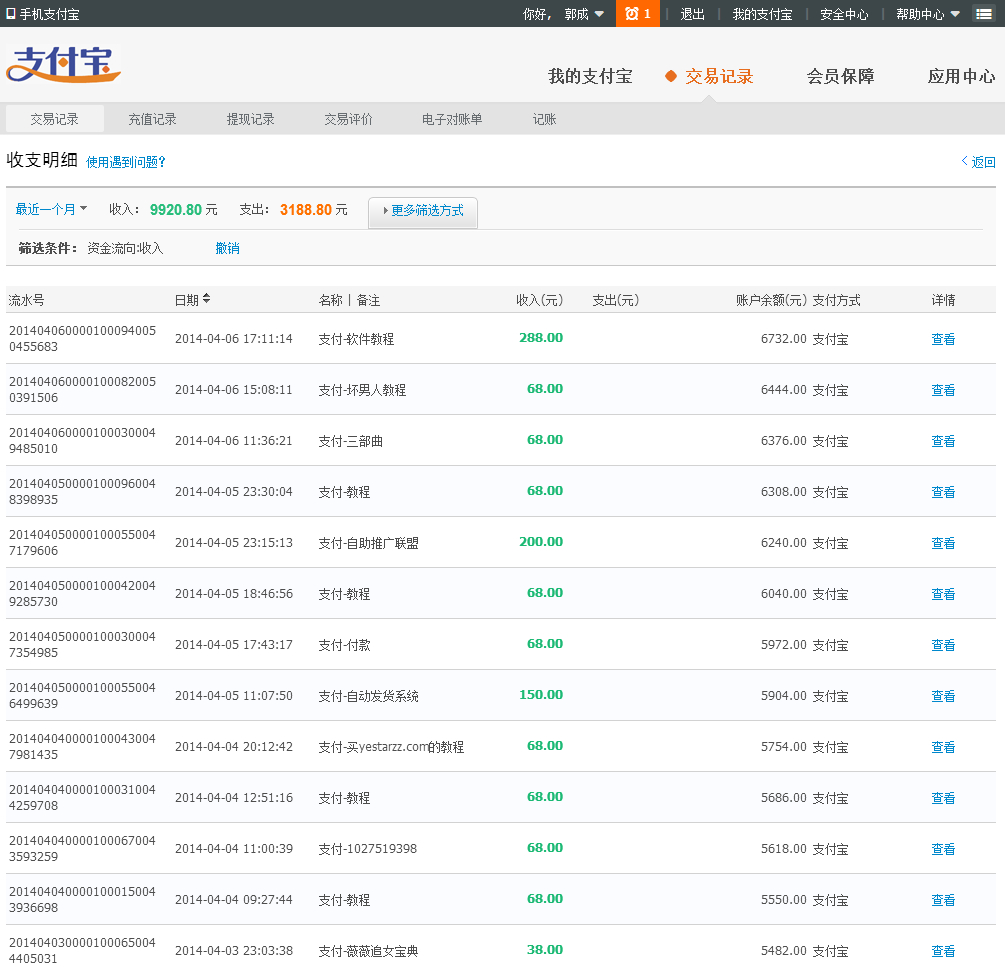
Task: Open the 电子对账单 tab
Action: pyautogui.click(x=452, y=119)
